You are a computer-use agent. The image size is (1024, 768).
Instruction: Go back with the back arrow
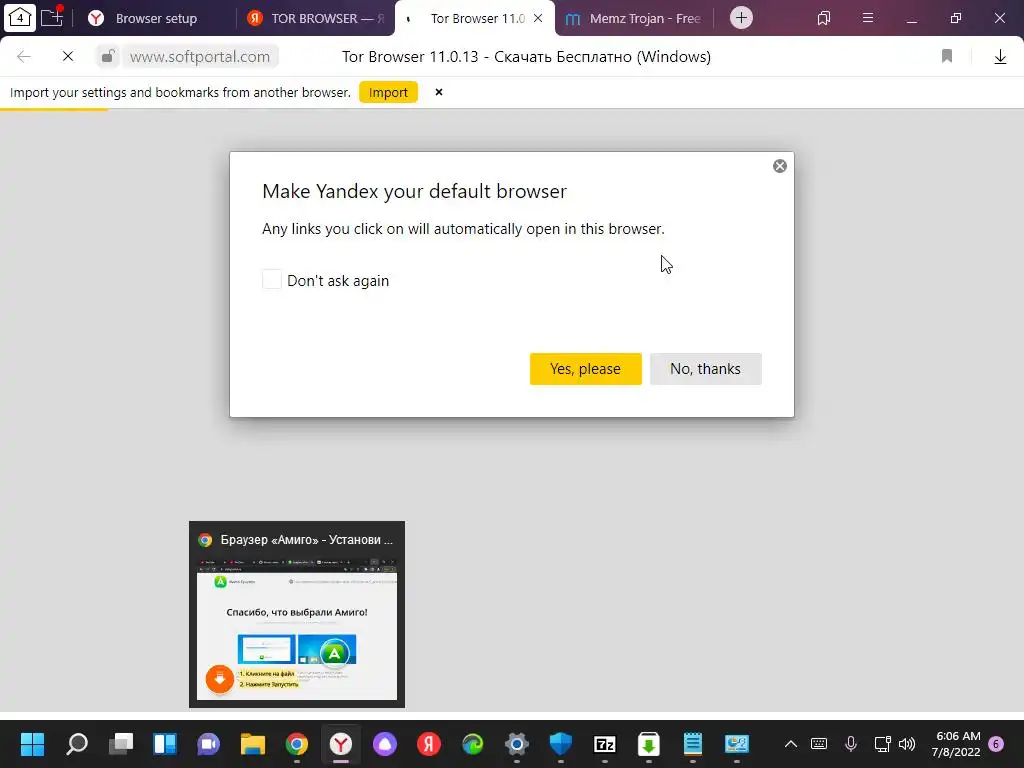point(24,57)
